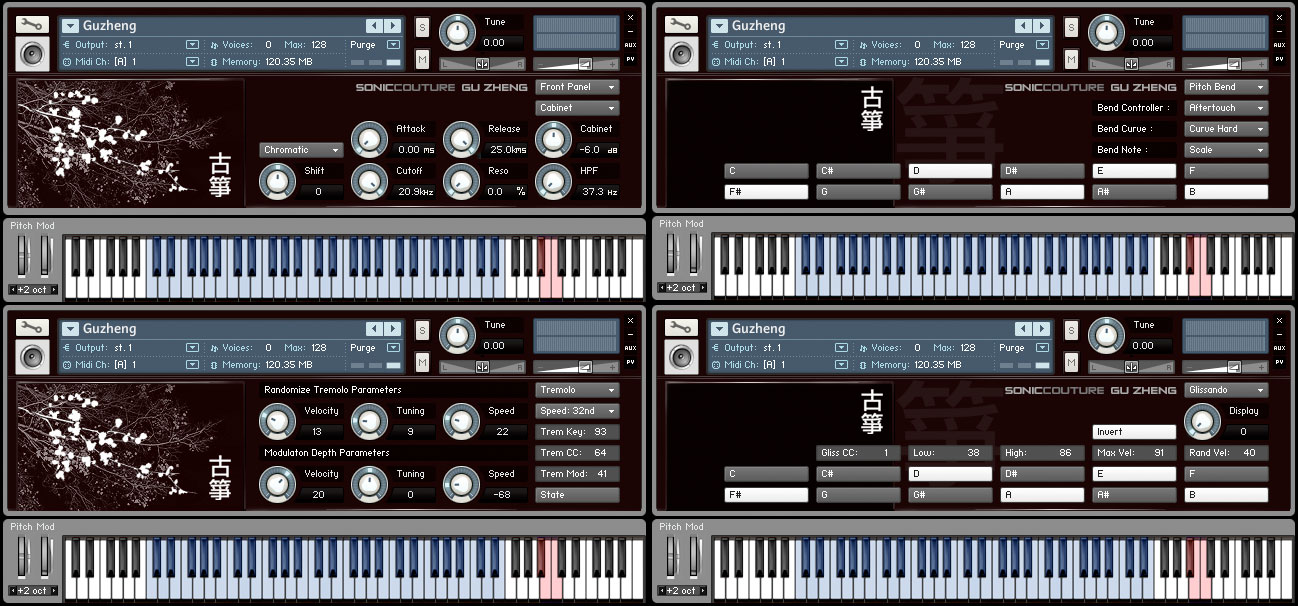Toggle note E in Glissando scale

[x=1134, y=474]
